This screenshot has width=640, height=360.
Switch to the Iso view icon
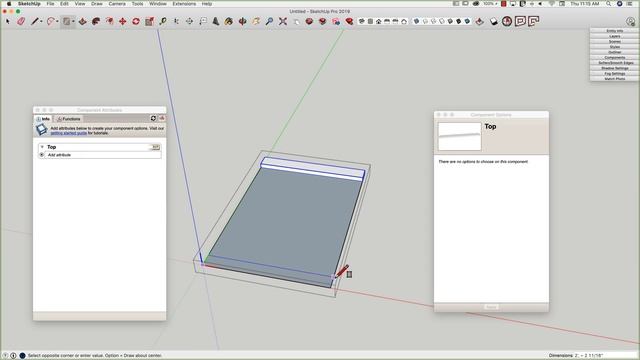click(362, 21)
